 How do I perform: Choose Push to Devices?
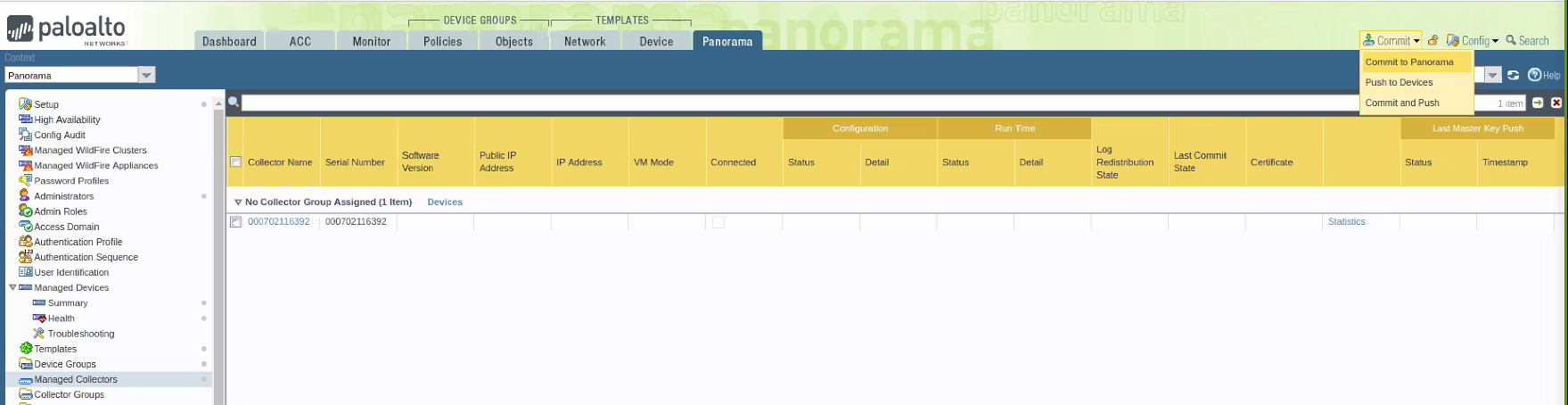pyautogui.click(x=1416, y=82)
